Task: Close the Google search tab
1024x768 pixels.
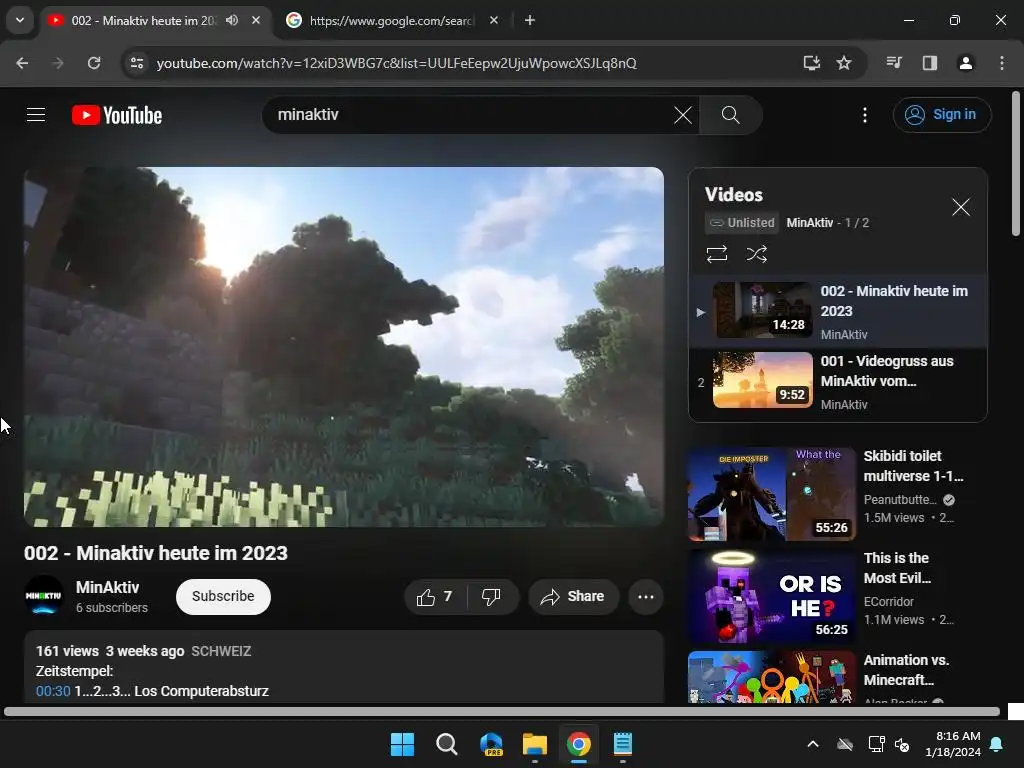Action: coord(494,20)
